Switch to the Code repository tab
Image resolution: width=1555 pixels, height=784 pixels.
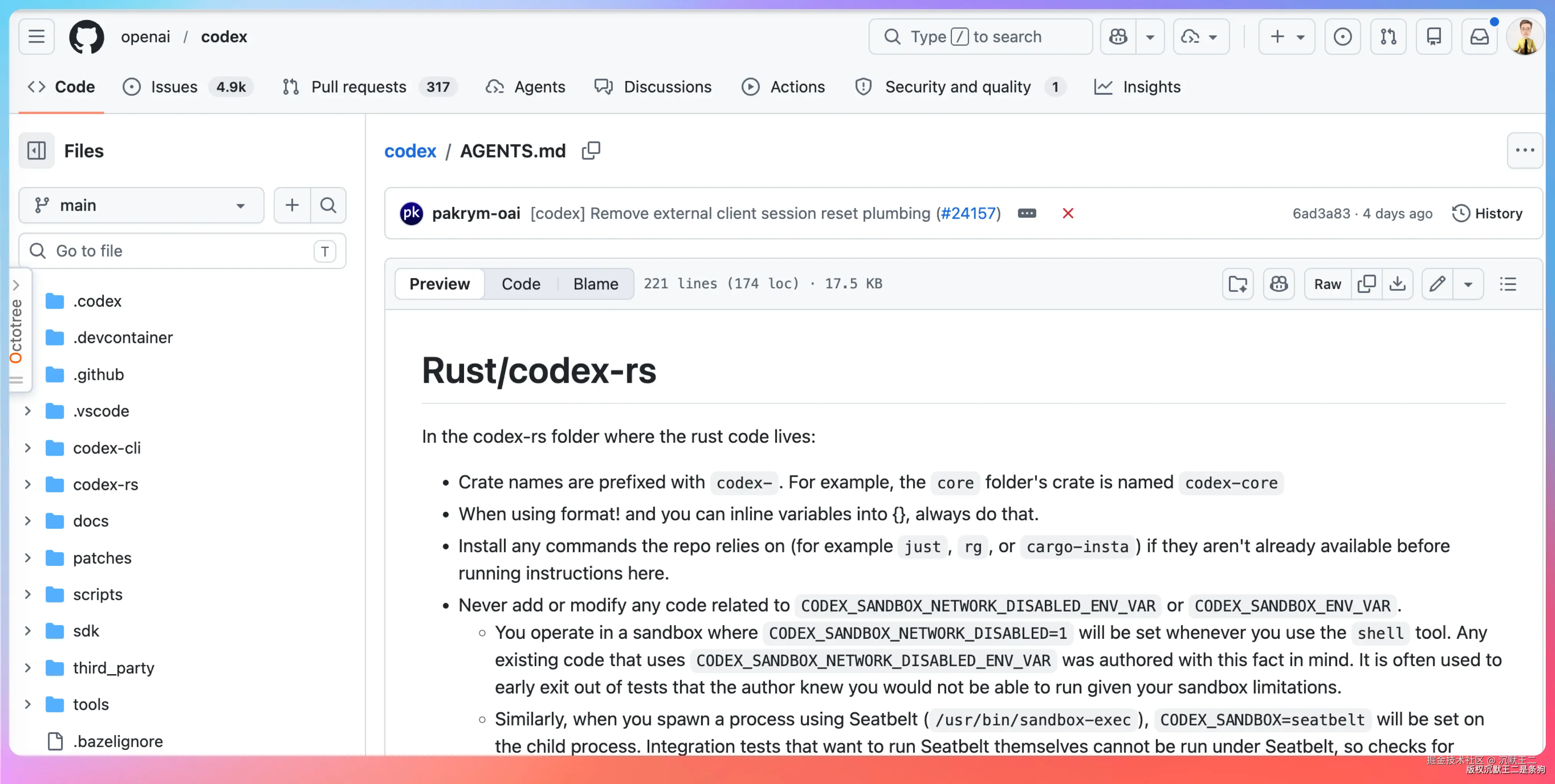[x=61, y=87]
